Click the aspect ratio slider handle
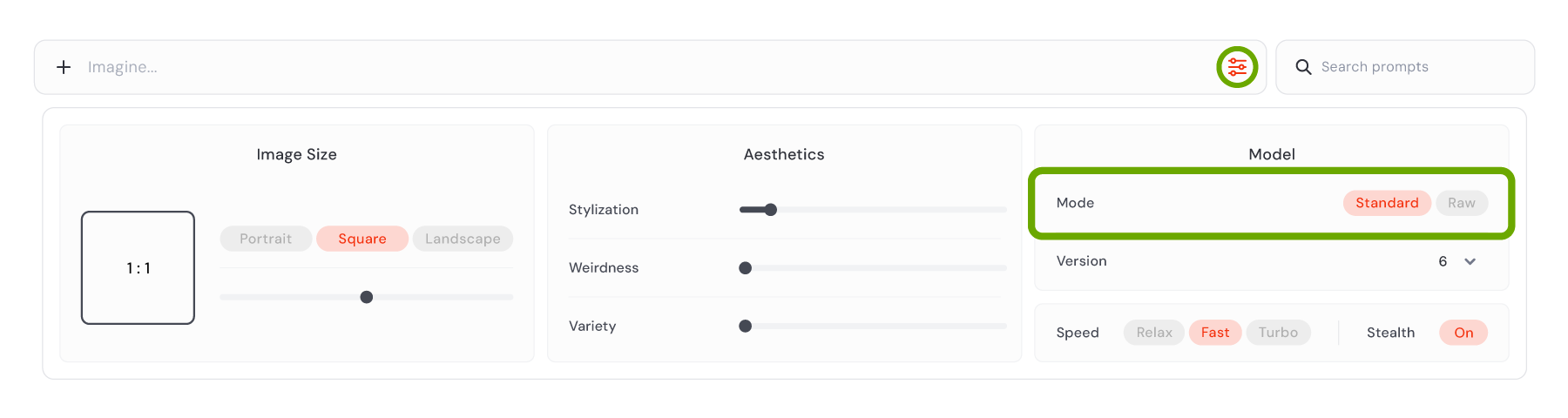This screenshot has width=1568, height=418. [x=367, y=297]
